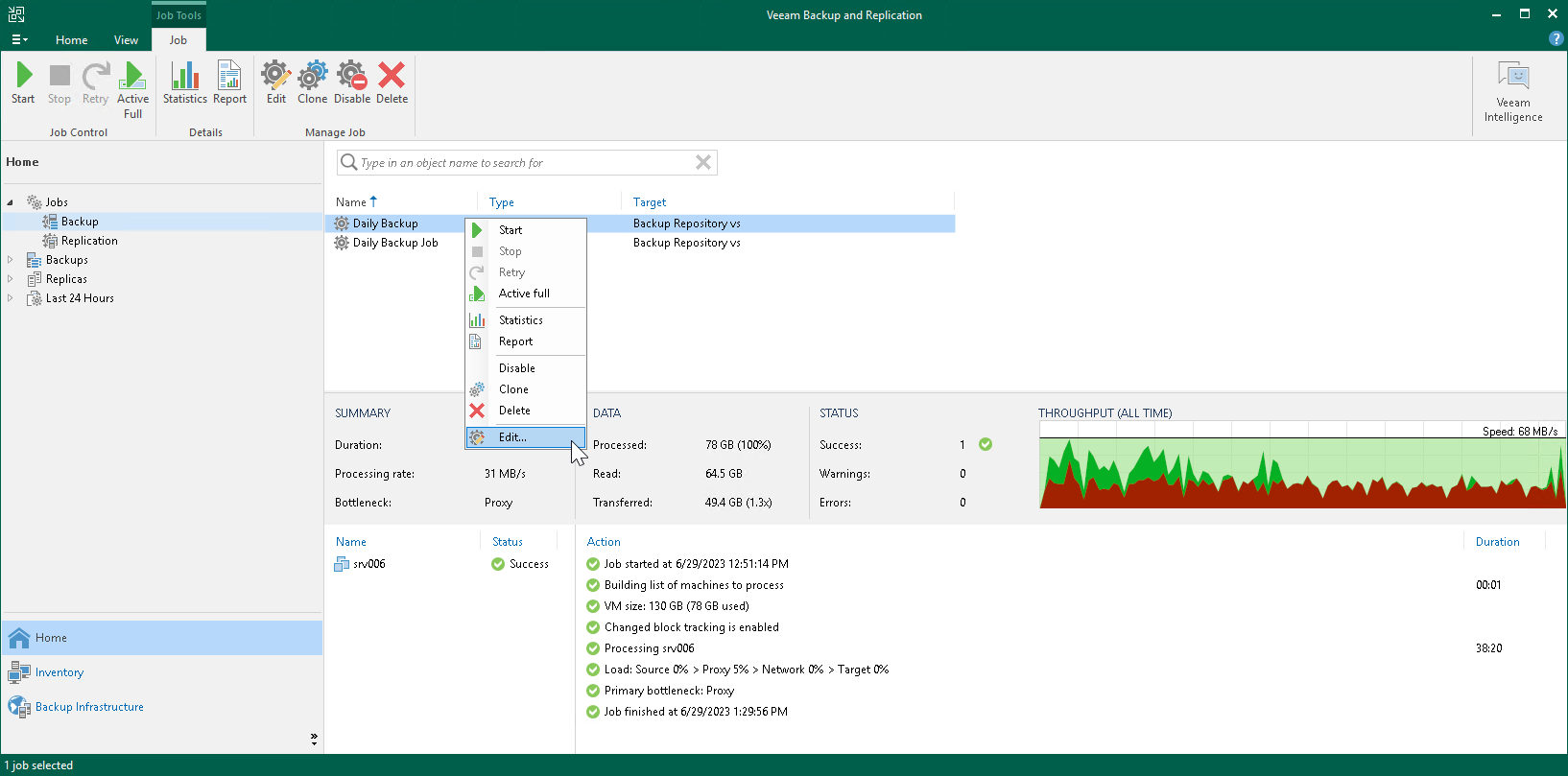
Task: Select Active full from context menu
Action: coord(526,294)
